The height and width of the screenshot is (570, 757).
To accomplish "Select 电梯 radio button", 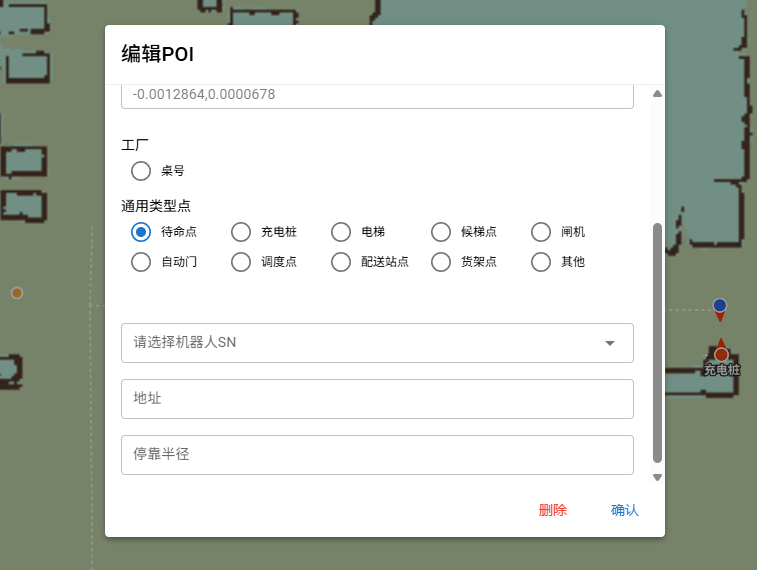I will pyautogui.click(x=341, y=232).
